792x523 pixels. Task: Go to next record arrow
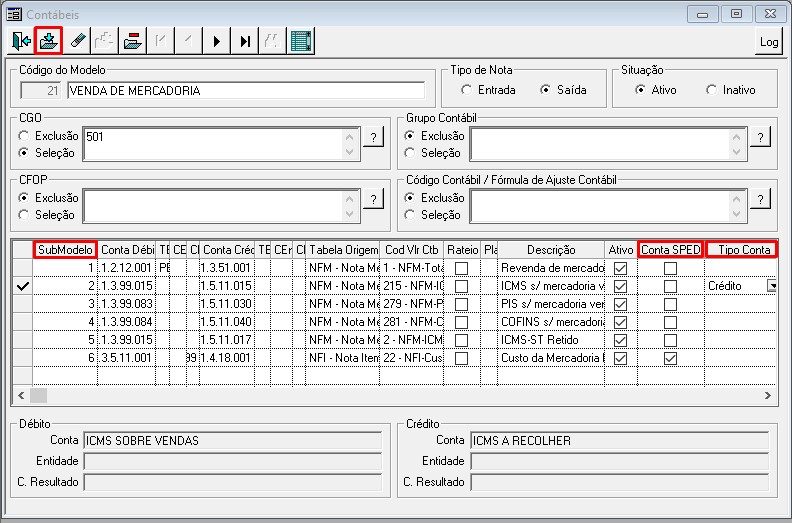(x=217, y=41)
